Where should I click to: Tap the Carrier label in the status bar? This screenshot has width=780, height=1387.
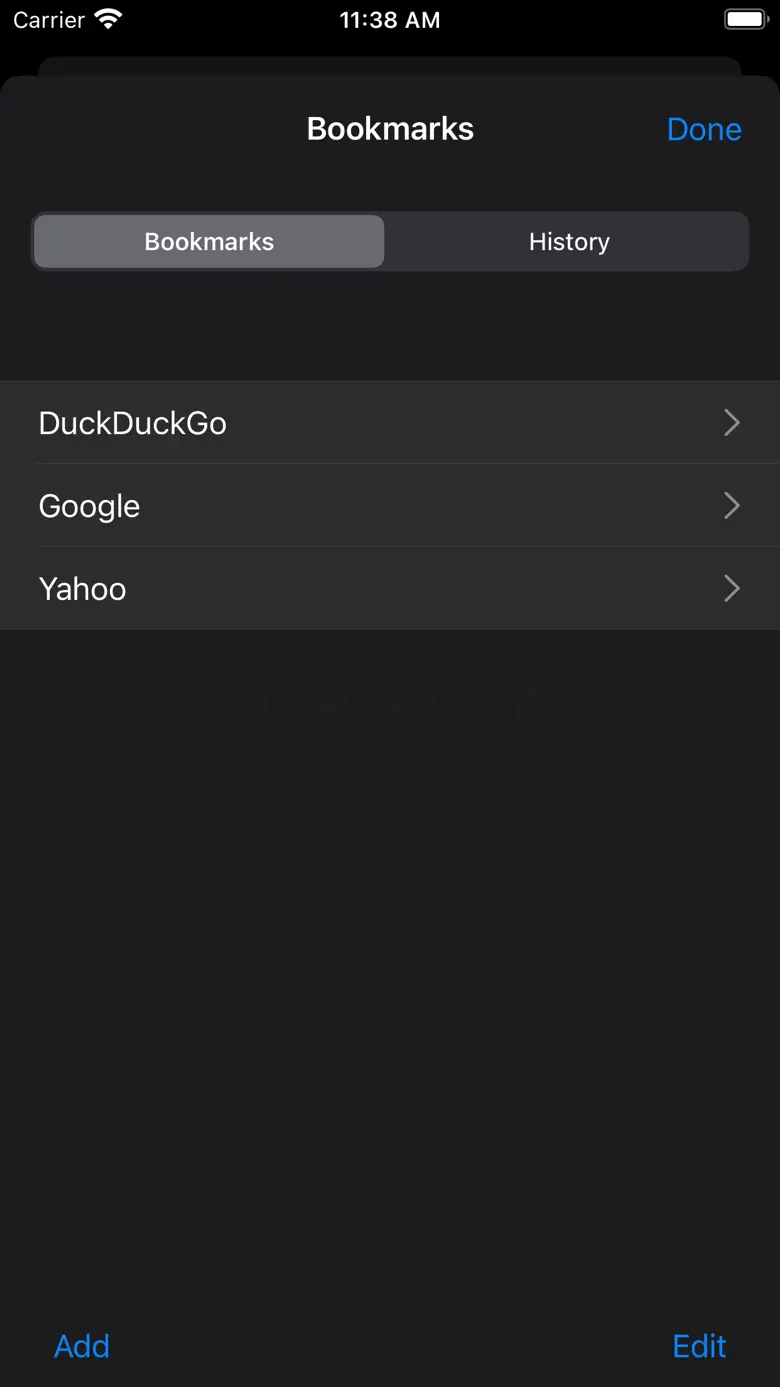[49, 20]
